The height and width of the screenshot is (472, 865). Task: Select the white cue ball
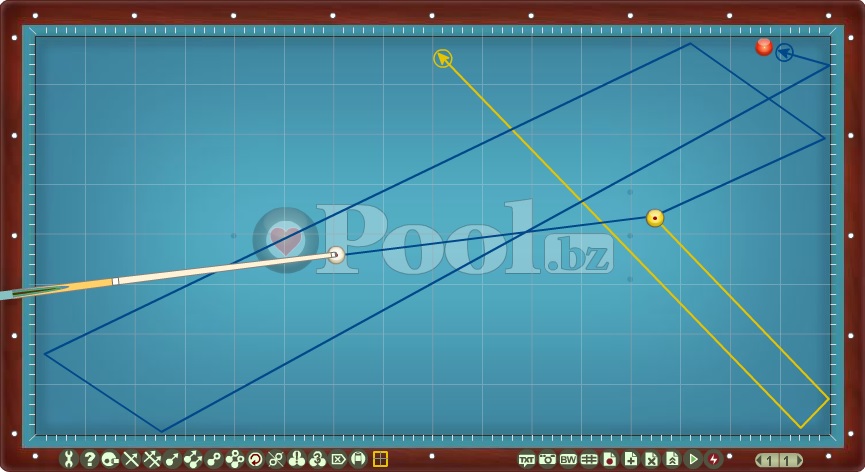337,255
